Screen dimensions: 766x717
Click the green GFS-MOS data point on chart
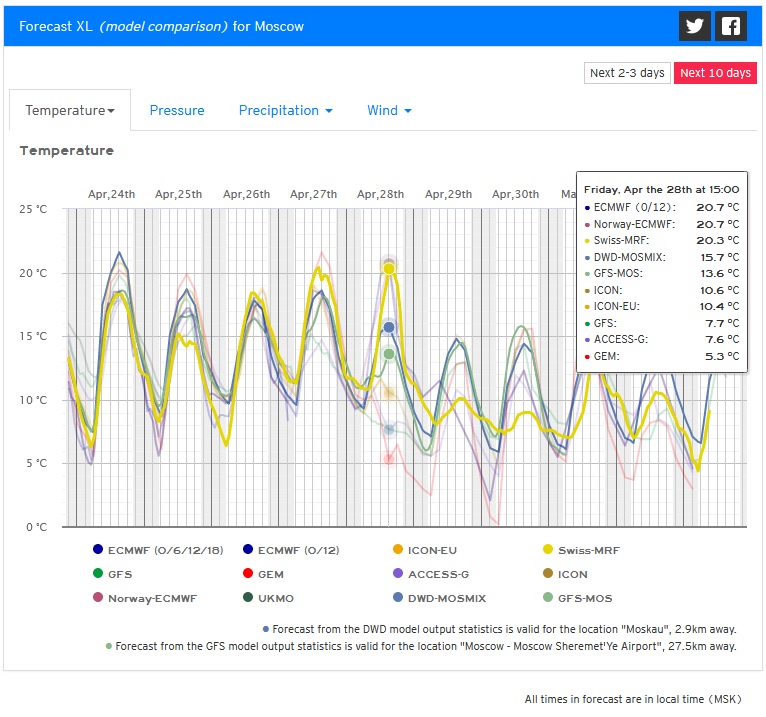pyautogui.click(x=389, y=354)
